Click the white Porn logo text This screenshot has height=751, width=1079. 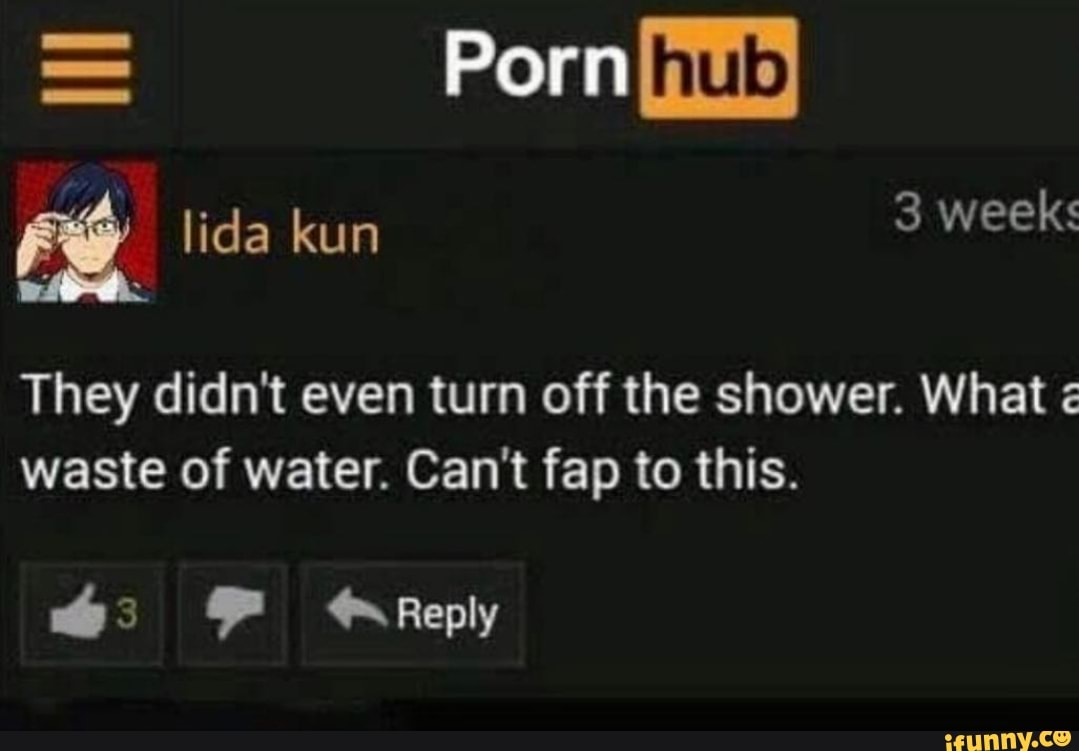click(x=536, y=65)
